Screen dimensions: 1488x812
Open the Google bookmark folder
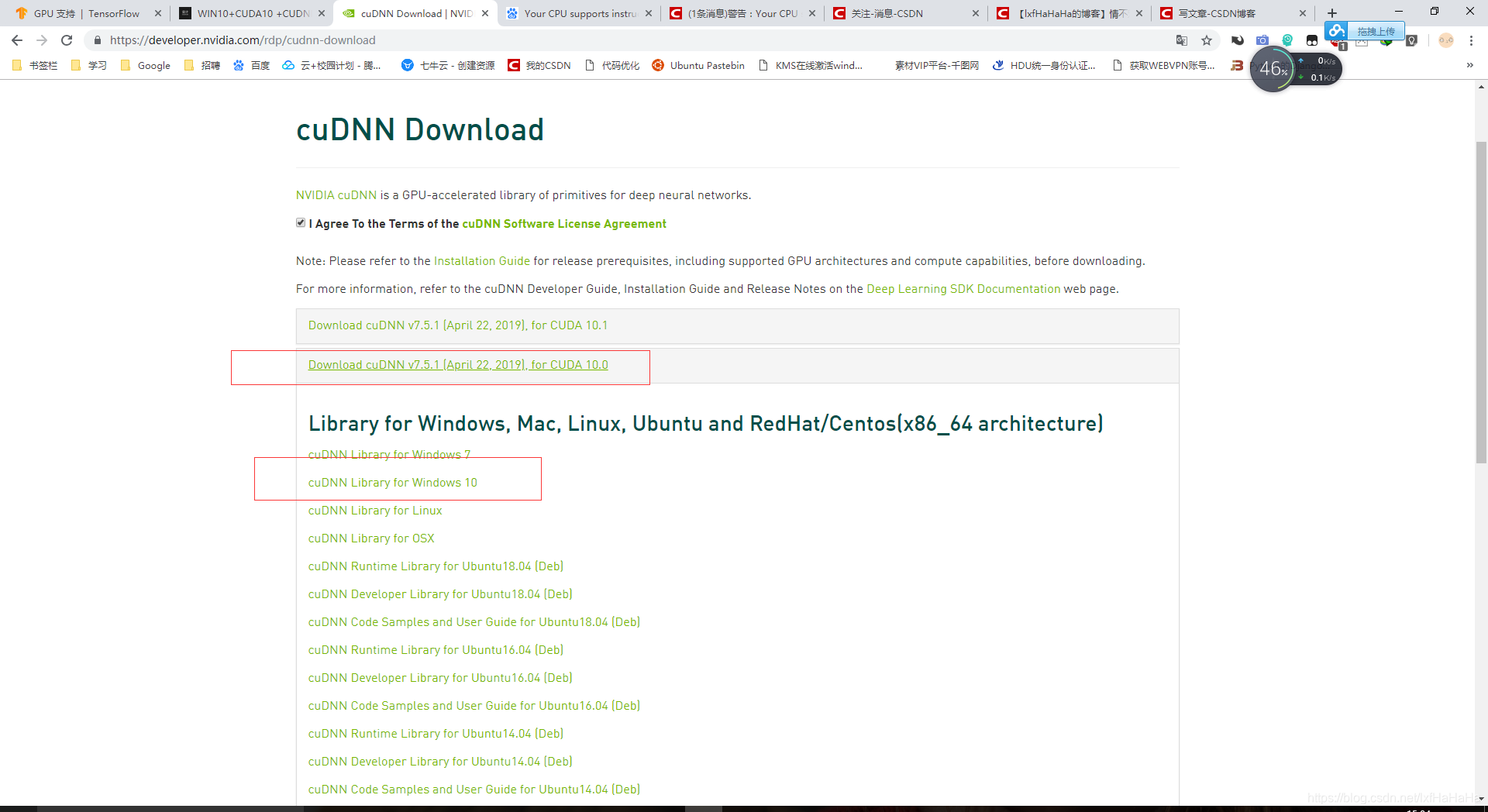tap(145, 66)
